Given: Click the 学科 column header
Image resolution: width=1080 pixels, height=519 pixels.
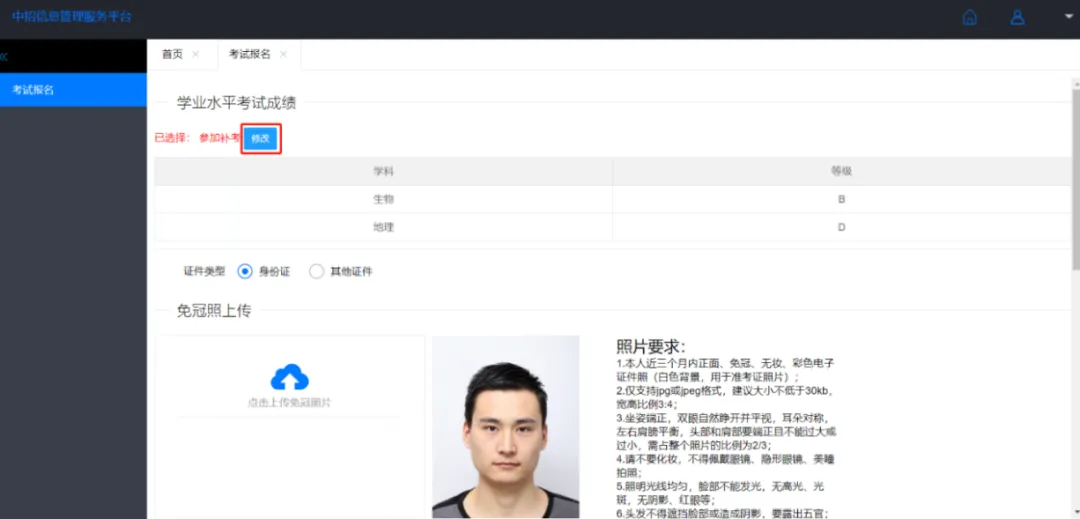Looking at the screenshot, I should click(x=384, y=171).
